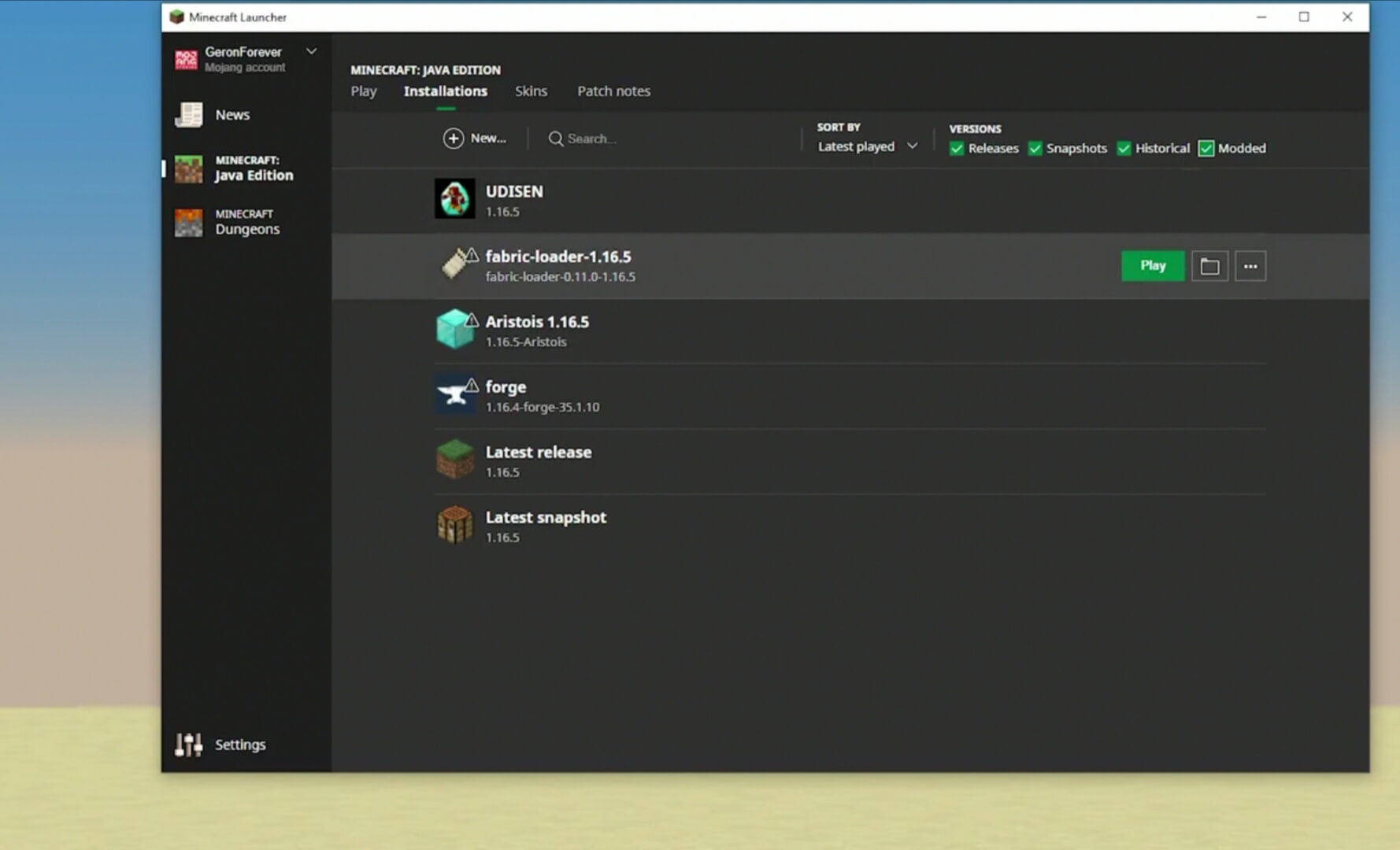Image resolution: width=1400 pixels, height=850 pixels.
Task: Select the forge installation name
Action: point(506,387)
